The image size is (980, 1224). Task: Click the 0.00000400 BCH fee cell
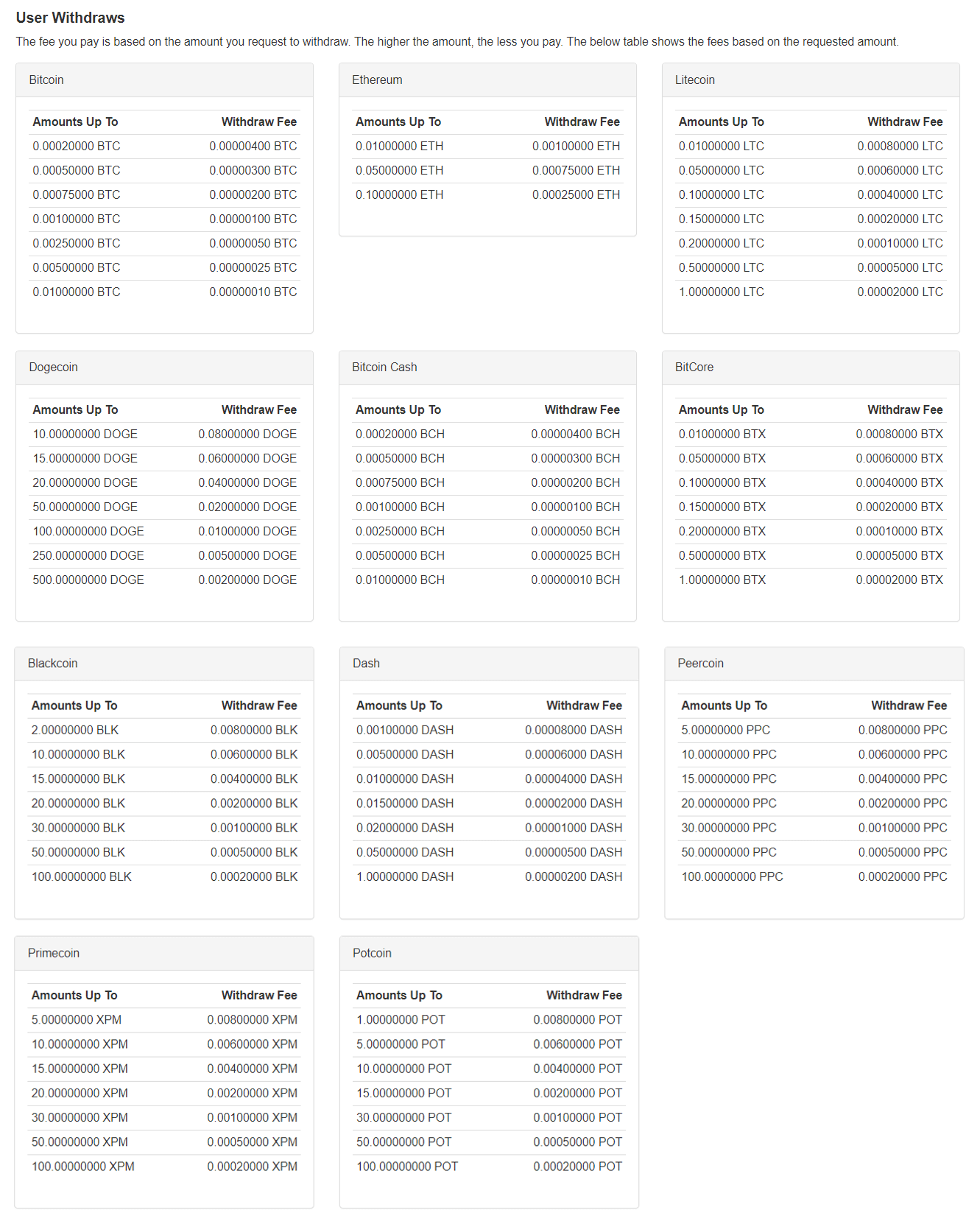(576, 435)
